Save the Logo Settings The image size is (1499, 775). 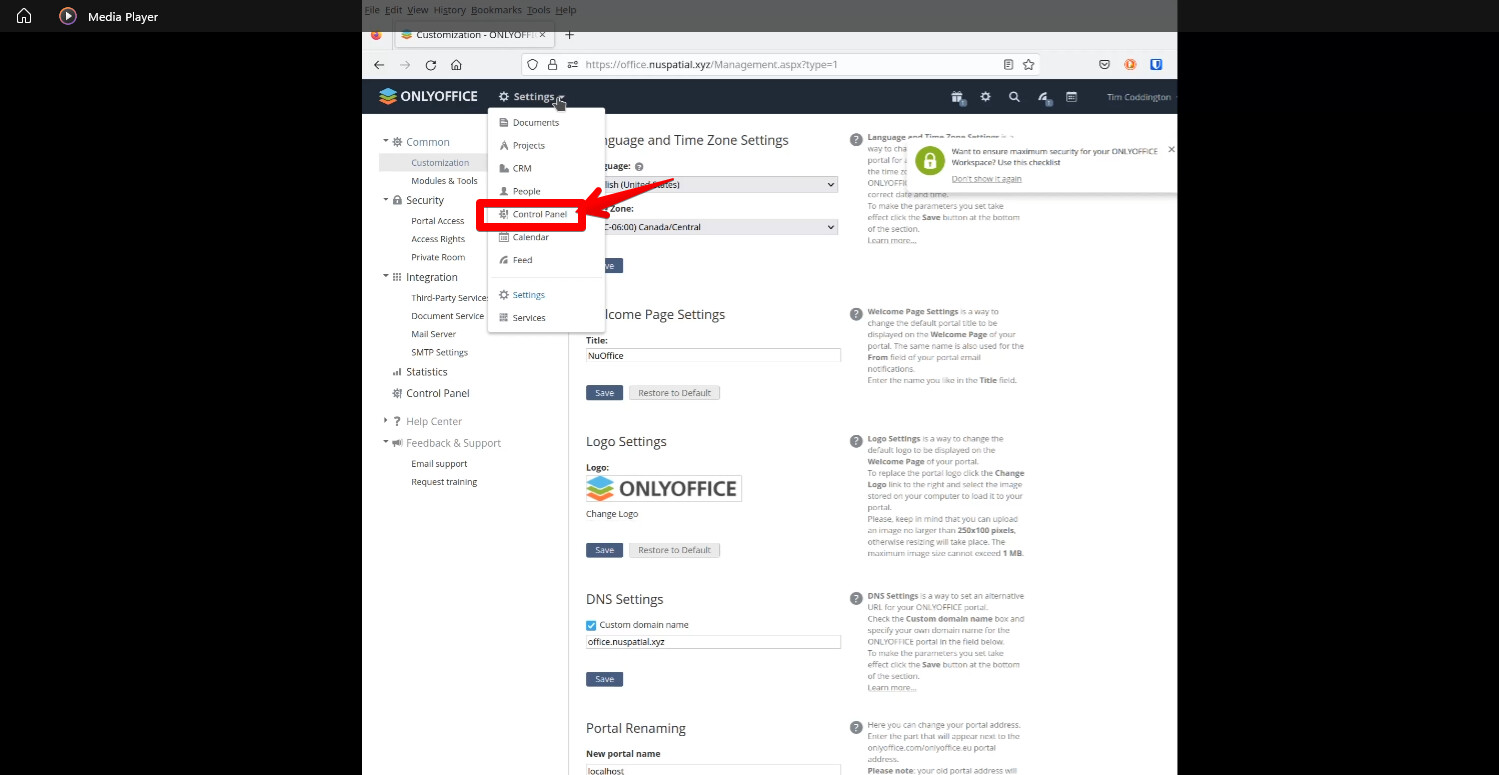(604, 550)
